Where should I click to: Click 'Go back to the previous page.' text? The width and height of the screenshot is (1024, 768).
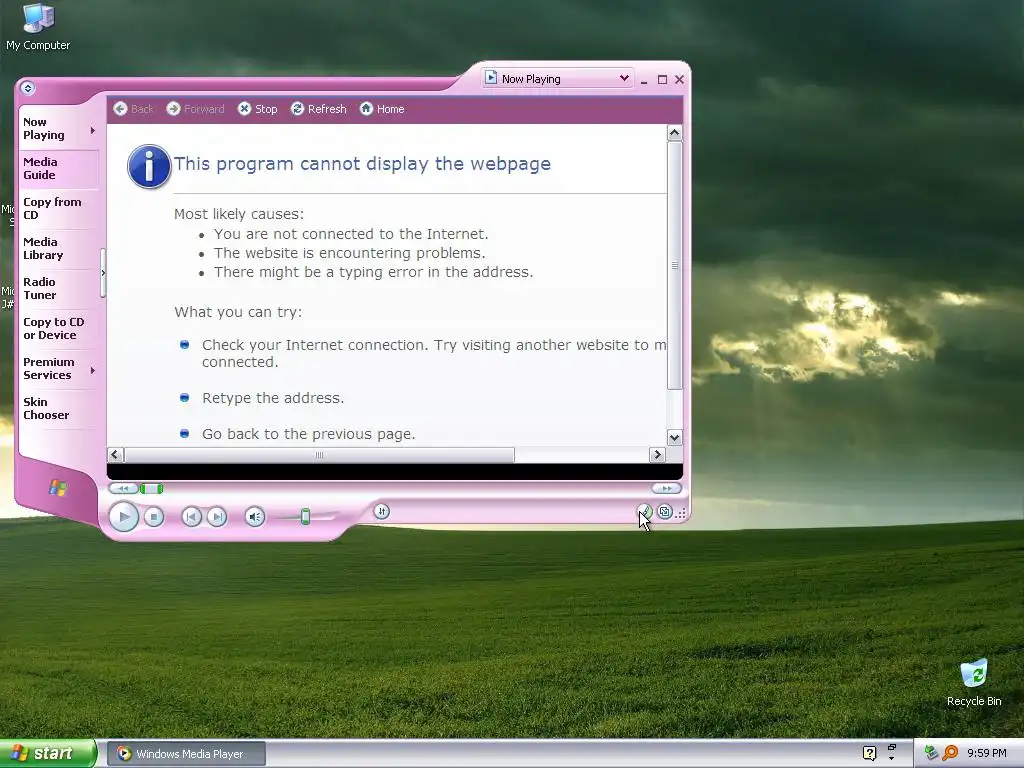tap(308, 434)
